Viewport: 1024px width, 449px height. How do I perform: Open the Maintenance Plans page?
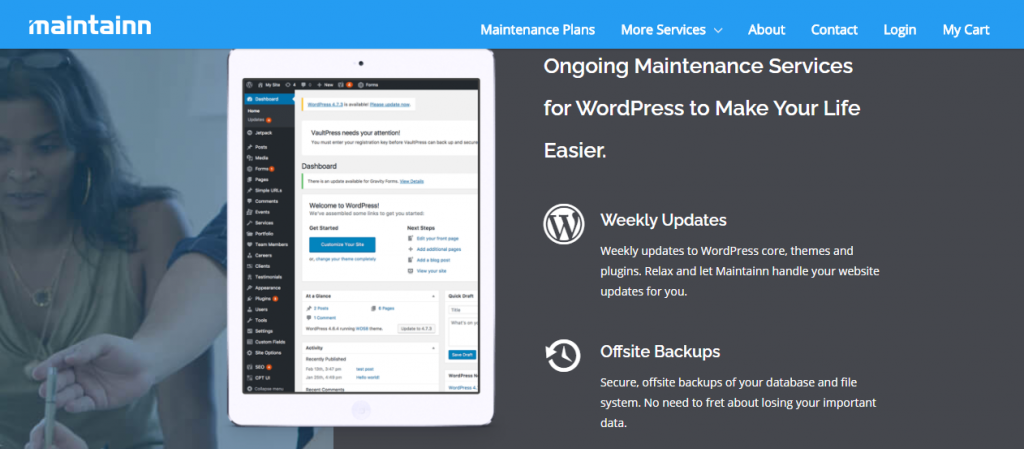tap(537, 29)
